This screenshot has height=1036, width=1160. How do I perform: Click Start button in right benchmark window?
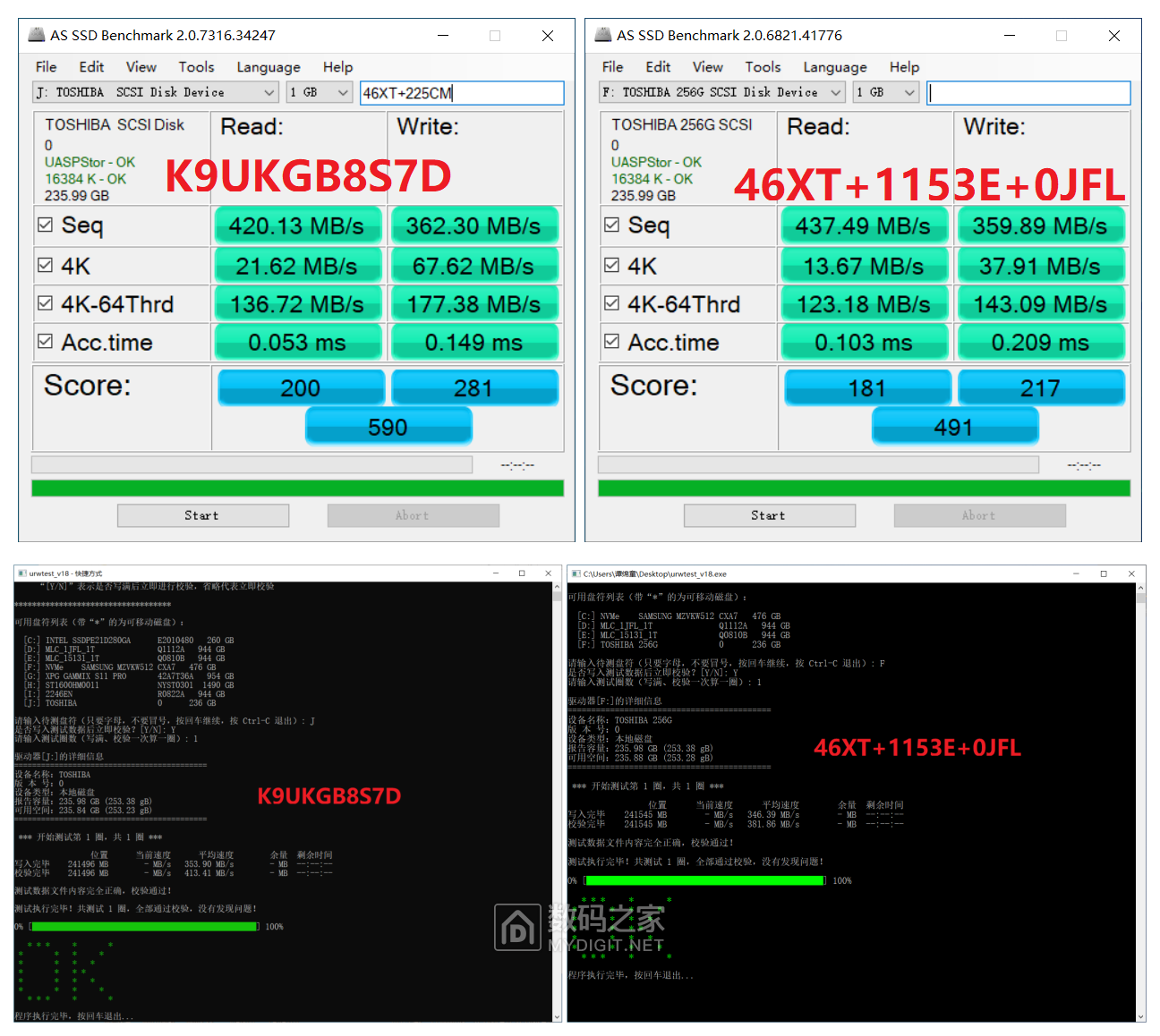pyautogui.click(x=769, y=515)
